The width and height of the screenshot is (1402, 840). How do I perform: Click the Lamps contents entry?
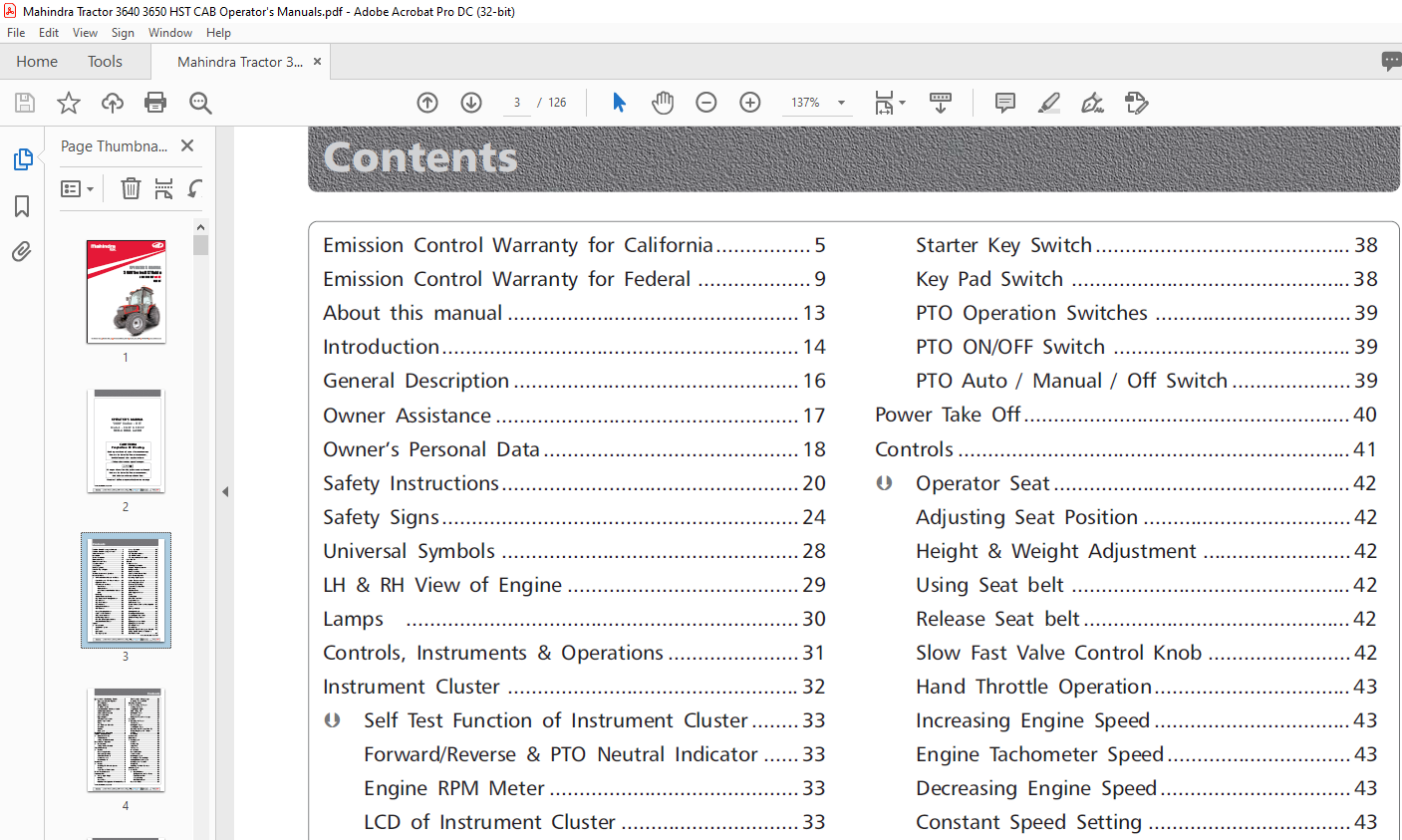[x=574, y=619]
